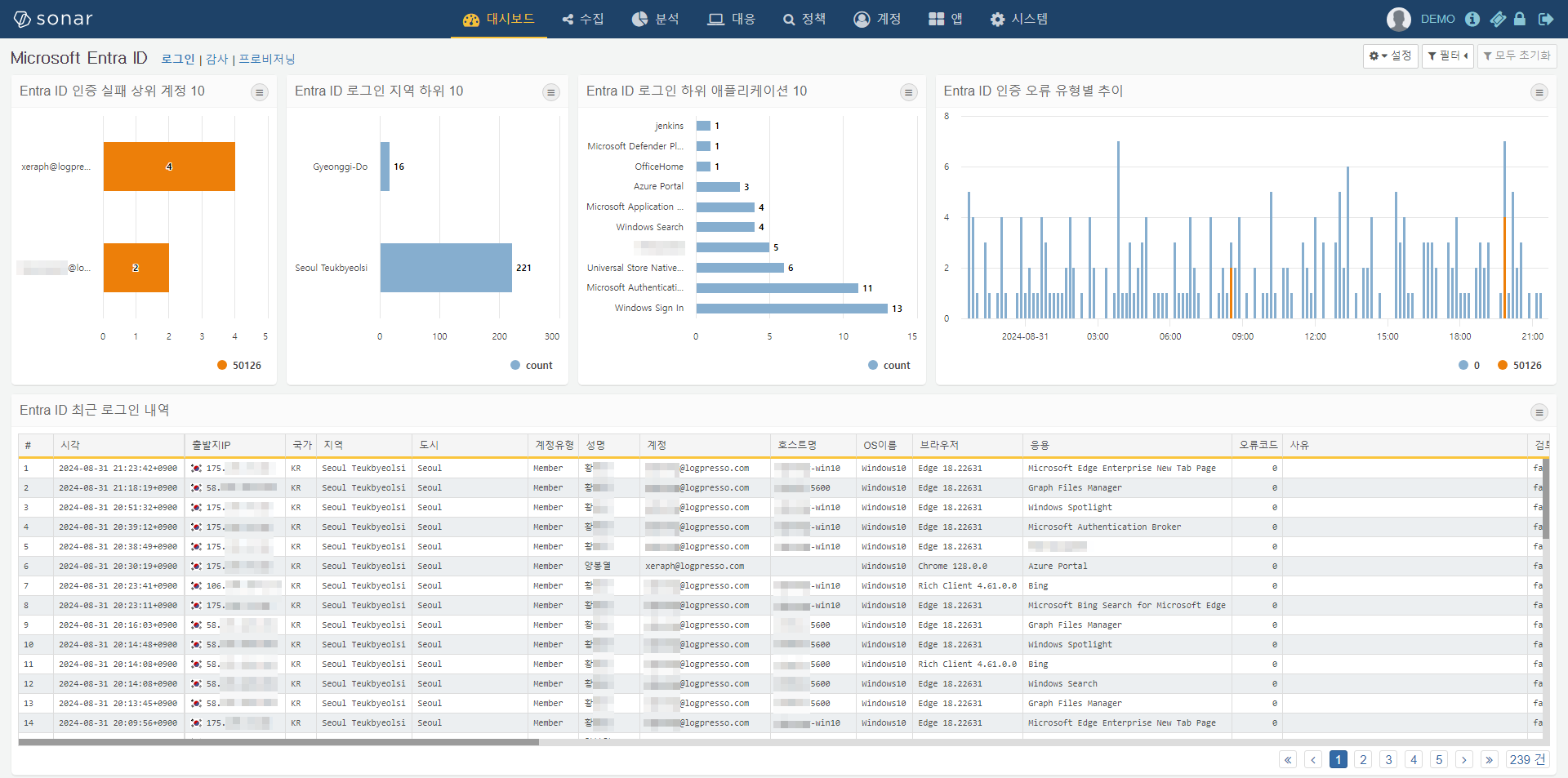Click the horizontal table scrollbar

pyautogui.click(x=278, y=742)
